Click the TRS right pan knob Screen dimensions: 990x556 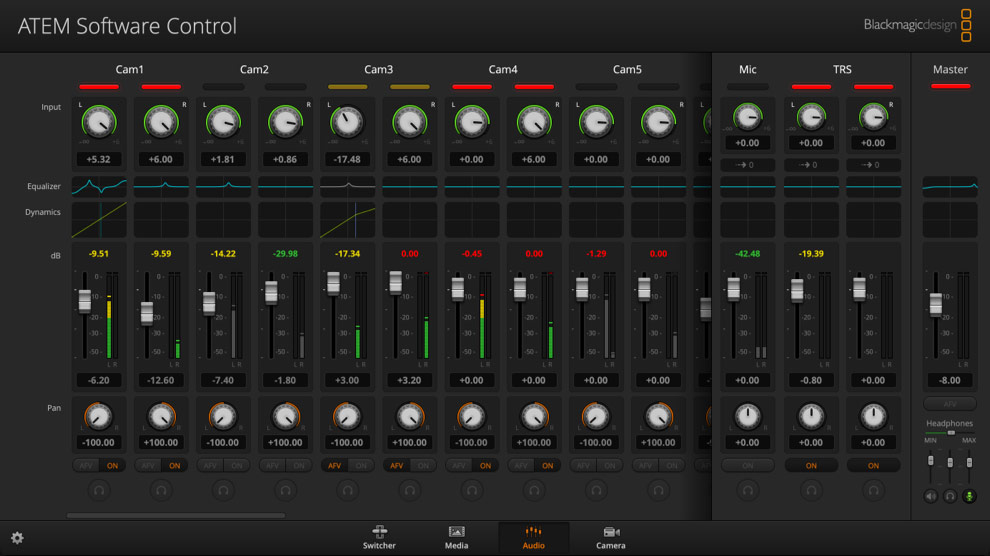[x=873, y=417]
